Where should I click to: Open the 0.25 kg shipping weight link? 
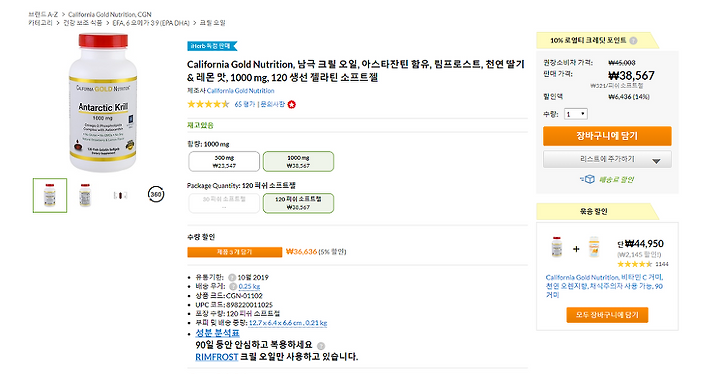click(249, 286)
